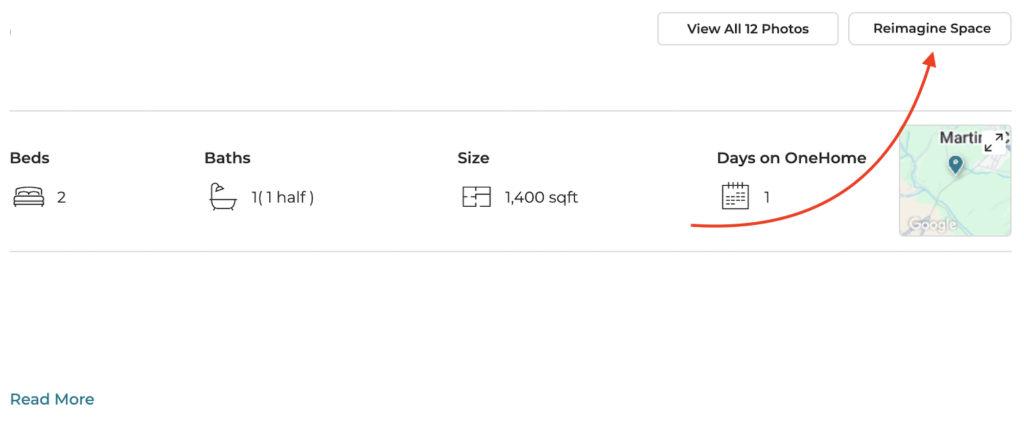Select the 1(1 half) baths value

pos(283,197)
